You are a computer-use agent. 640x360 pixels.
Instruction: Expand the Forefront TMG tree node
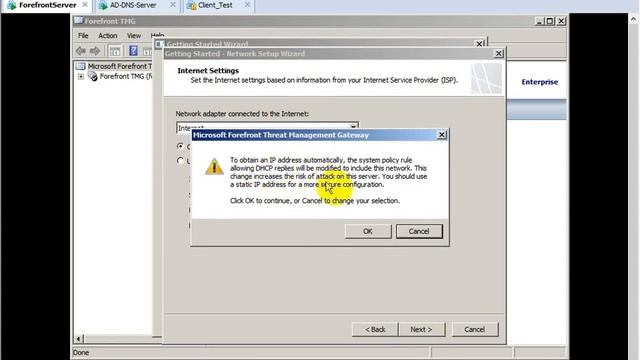point(81,76)
